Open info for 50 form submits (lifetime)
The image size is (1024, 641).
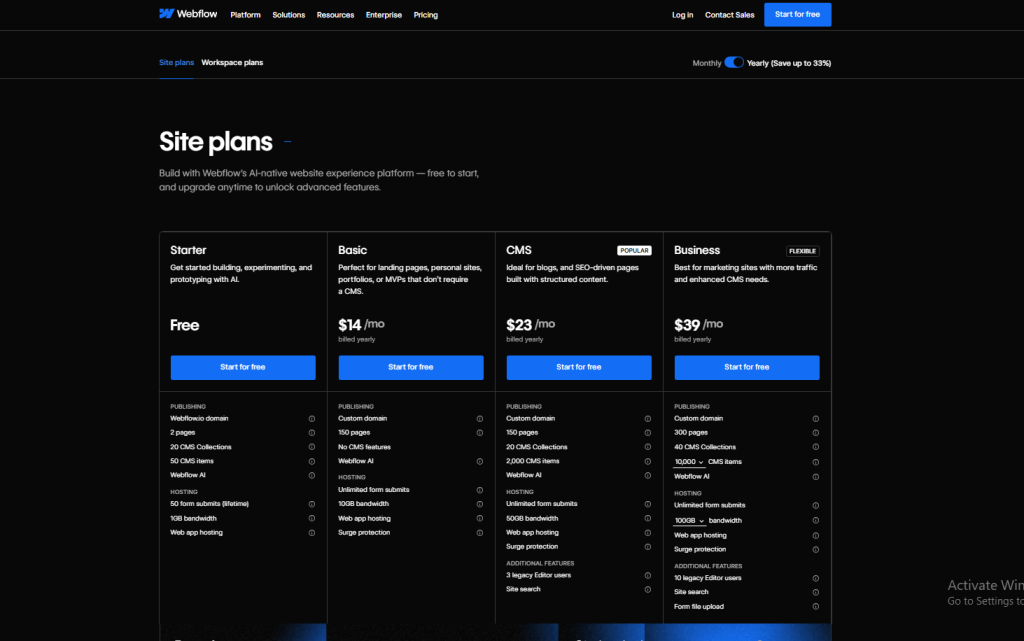point(311,504)
